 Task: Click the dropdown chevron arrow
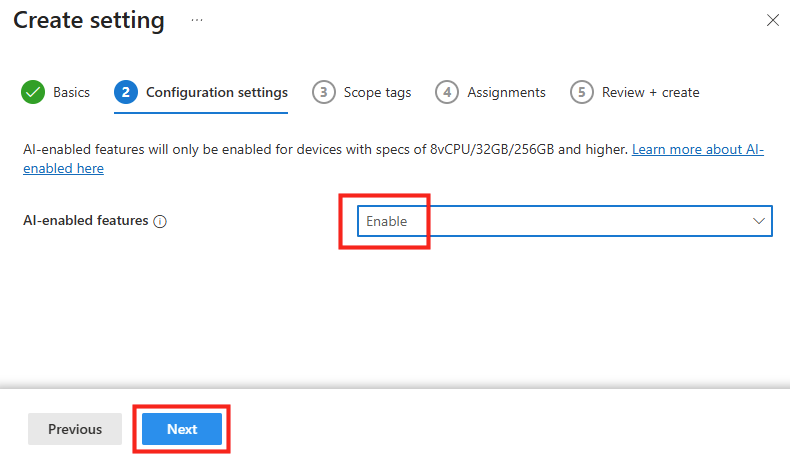(757, 221)
